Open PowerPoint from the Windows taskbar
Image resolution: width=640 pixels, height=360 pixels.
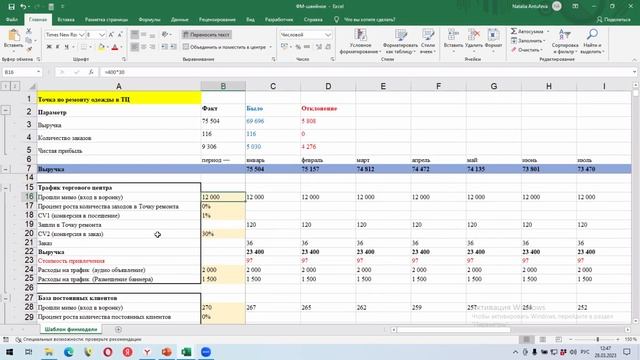pyautogui.click(x=167, y=352)
